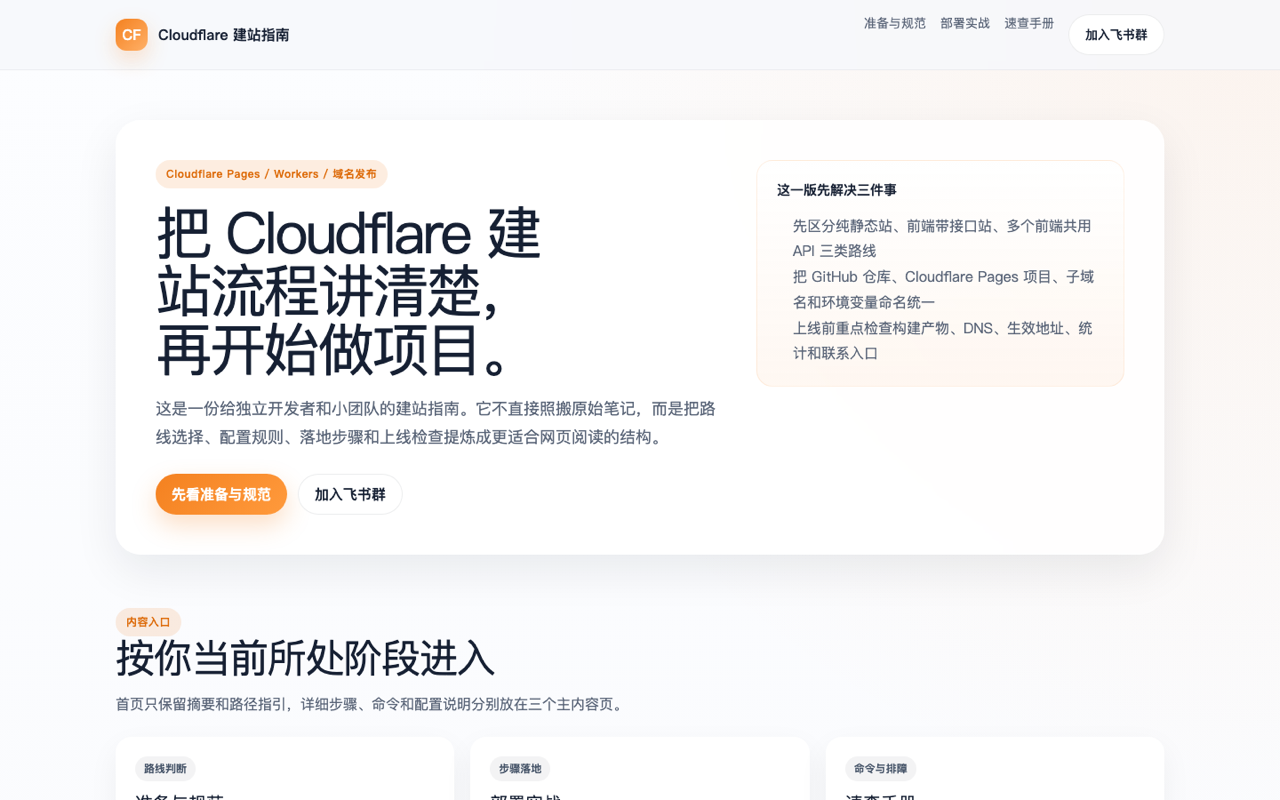Screen dimensions: 1280x800
Task: Click the 内容入口 section badge
Action: point(148,622)
